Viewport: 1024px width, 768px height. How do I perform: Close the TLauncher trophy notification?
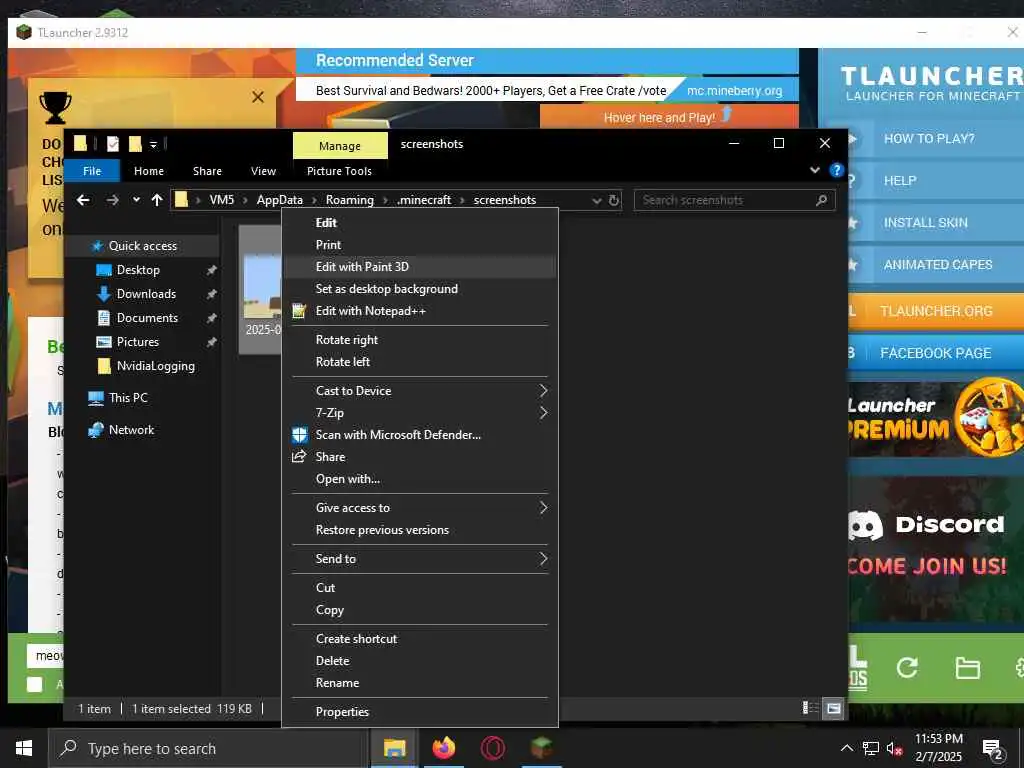point(258,97)
